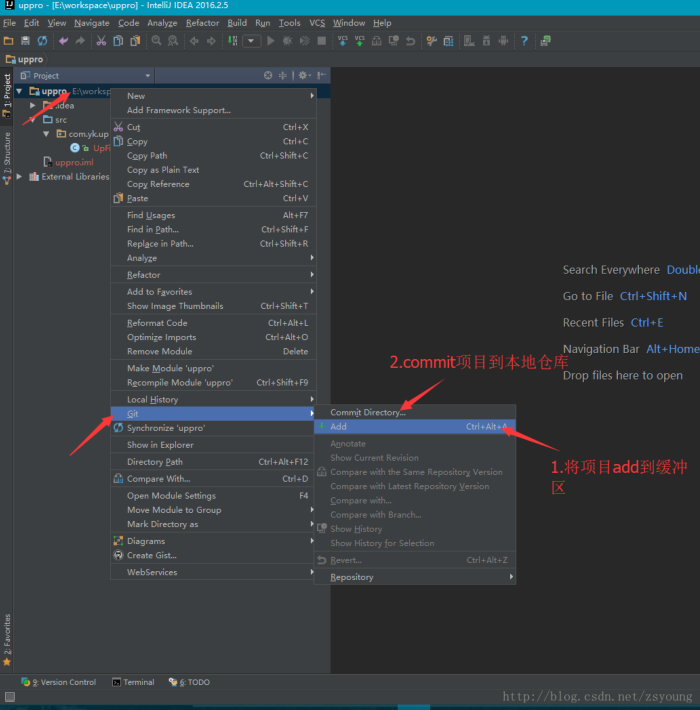Click the Help question mark icon

click(x=524, y=41)
